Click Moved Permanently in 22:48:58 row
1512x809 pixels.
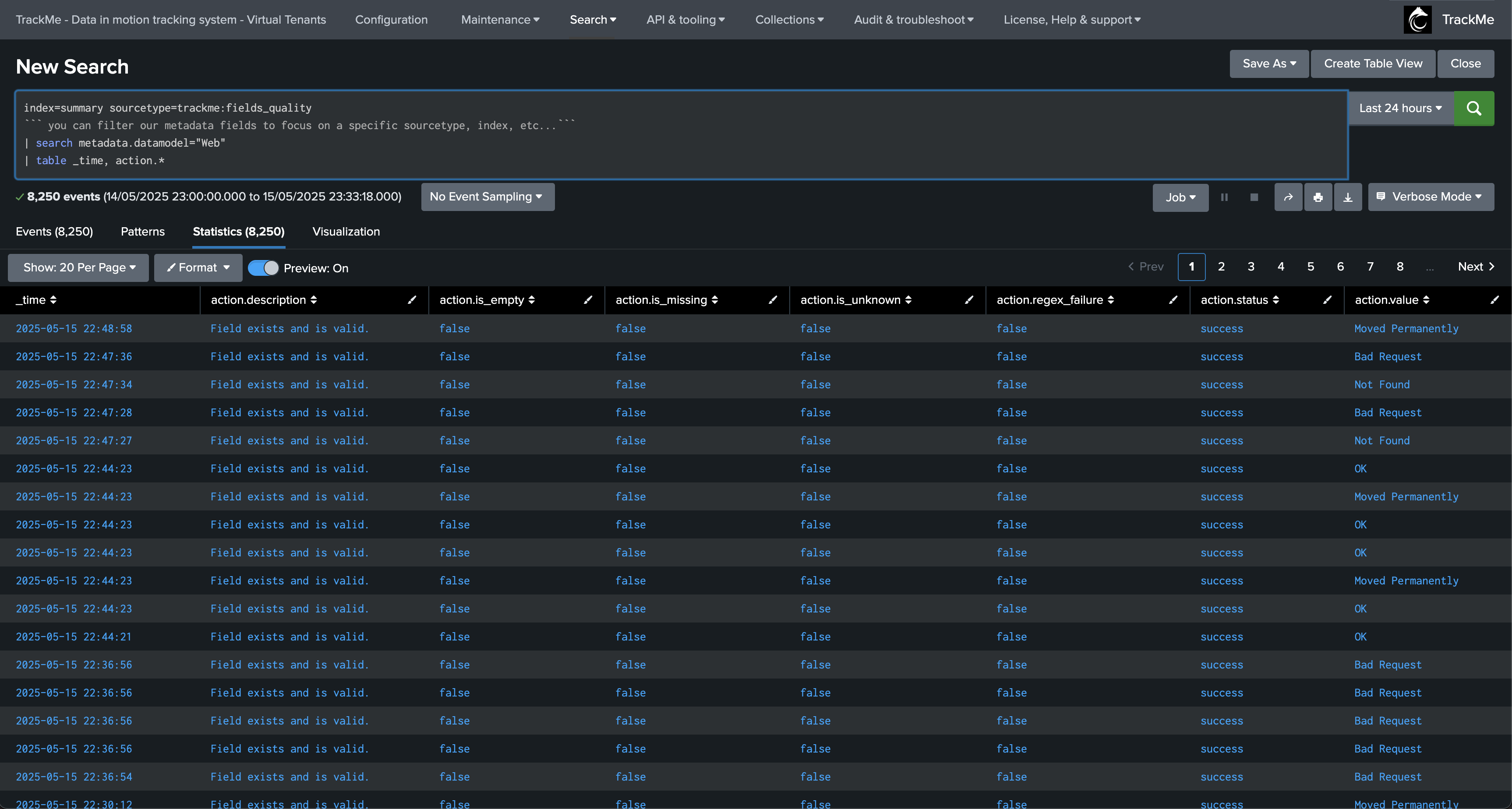(x=1406, y=328)
